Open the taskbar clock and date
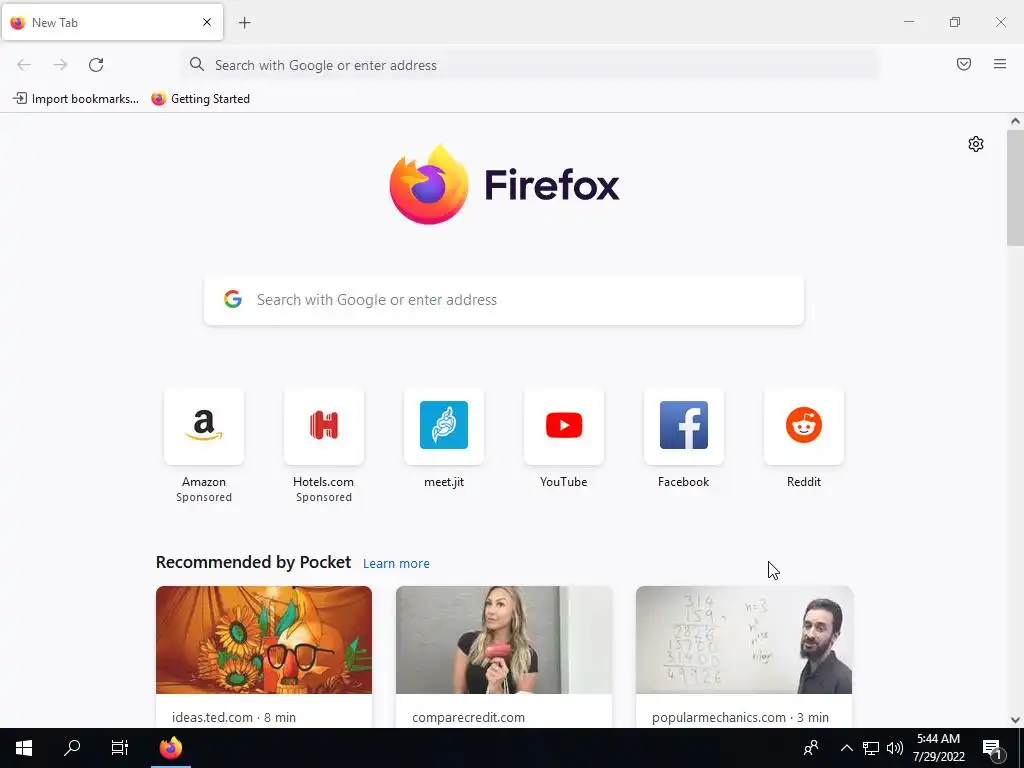Viewport: 1024px width, 768px height. click(938, 748)
